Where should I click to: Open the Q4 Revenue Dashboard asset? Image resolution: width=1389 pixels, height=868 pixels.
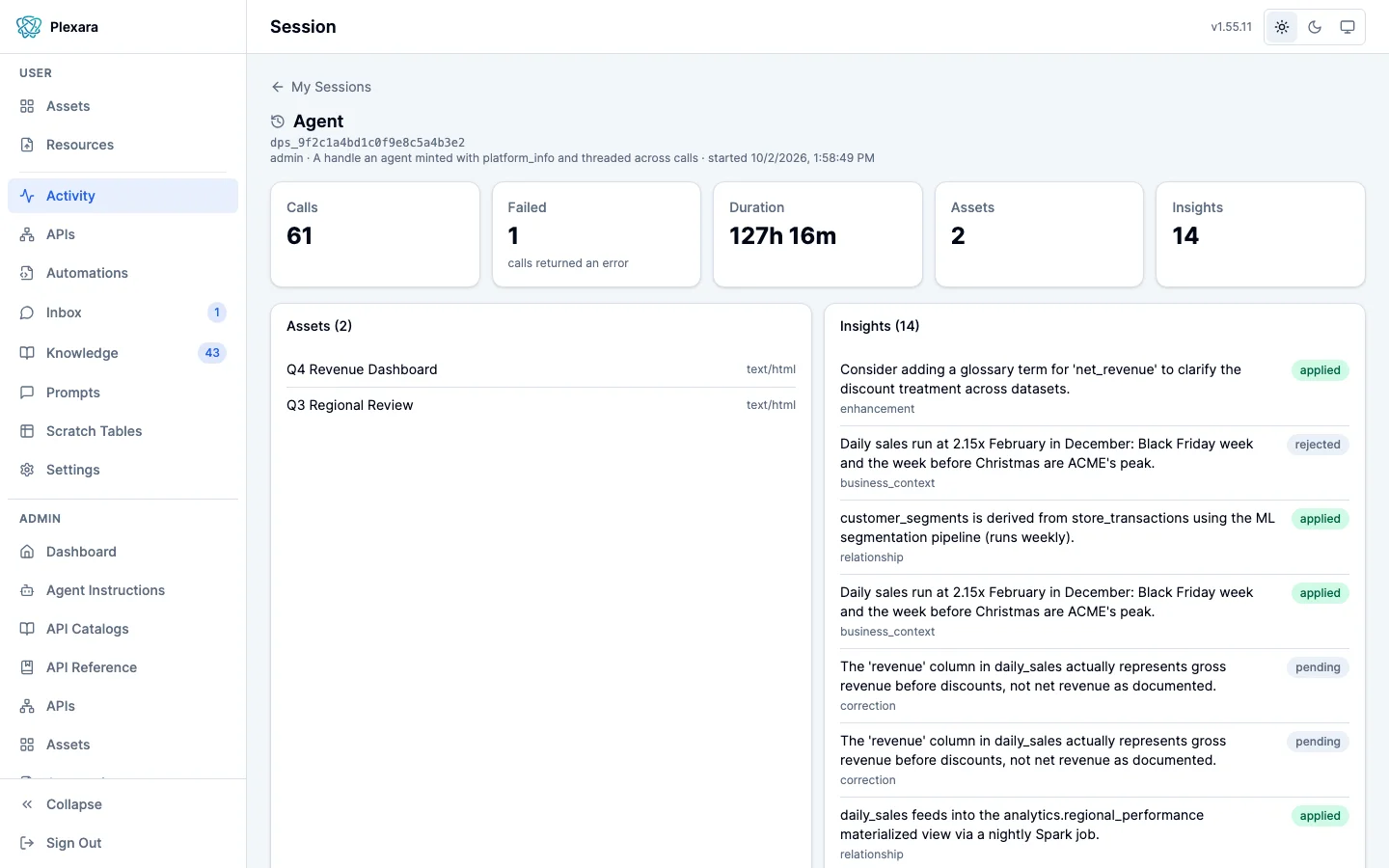tap(541, 369)
